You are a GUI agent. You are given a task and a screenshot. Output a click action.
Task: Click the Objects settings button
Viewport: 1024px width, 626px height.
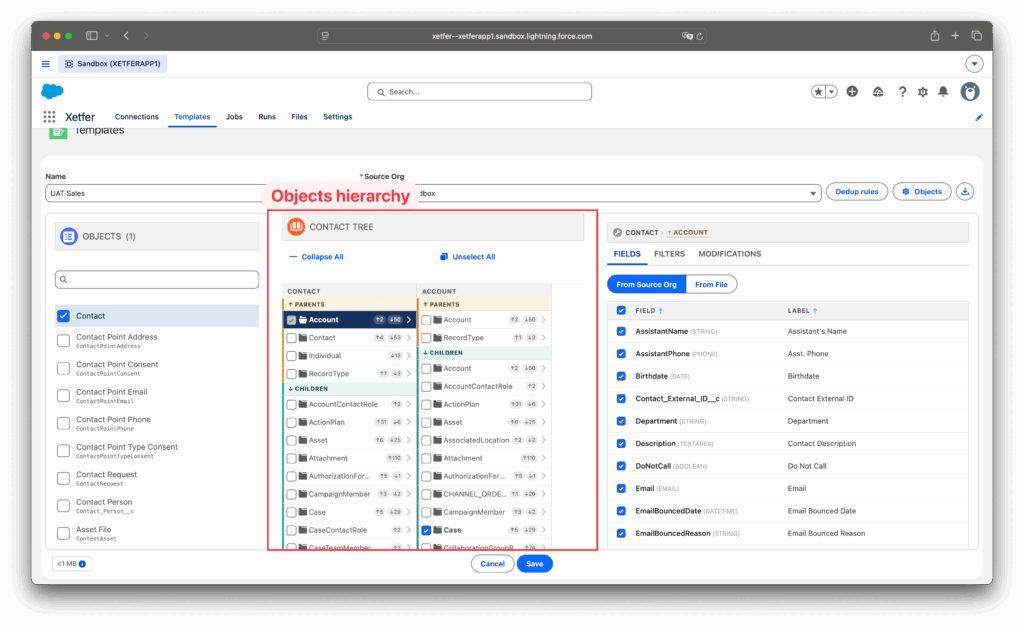pyautogui.click(x=921, y=192)
